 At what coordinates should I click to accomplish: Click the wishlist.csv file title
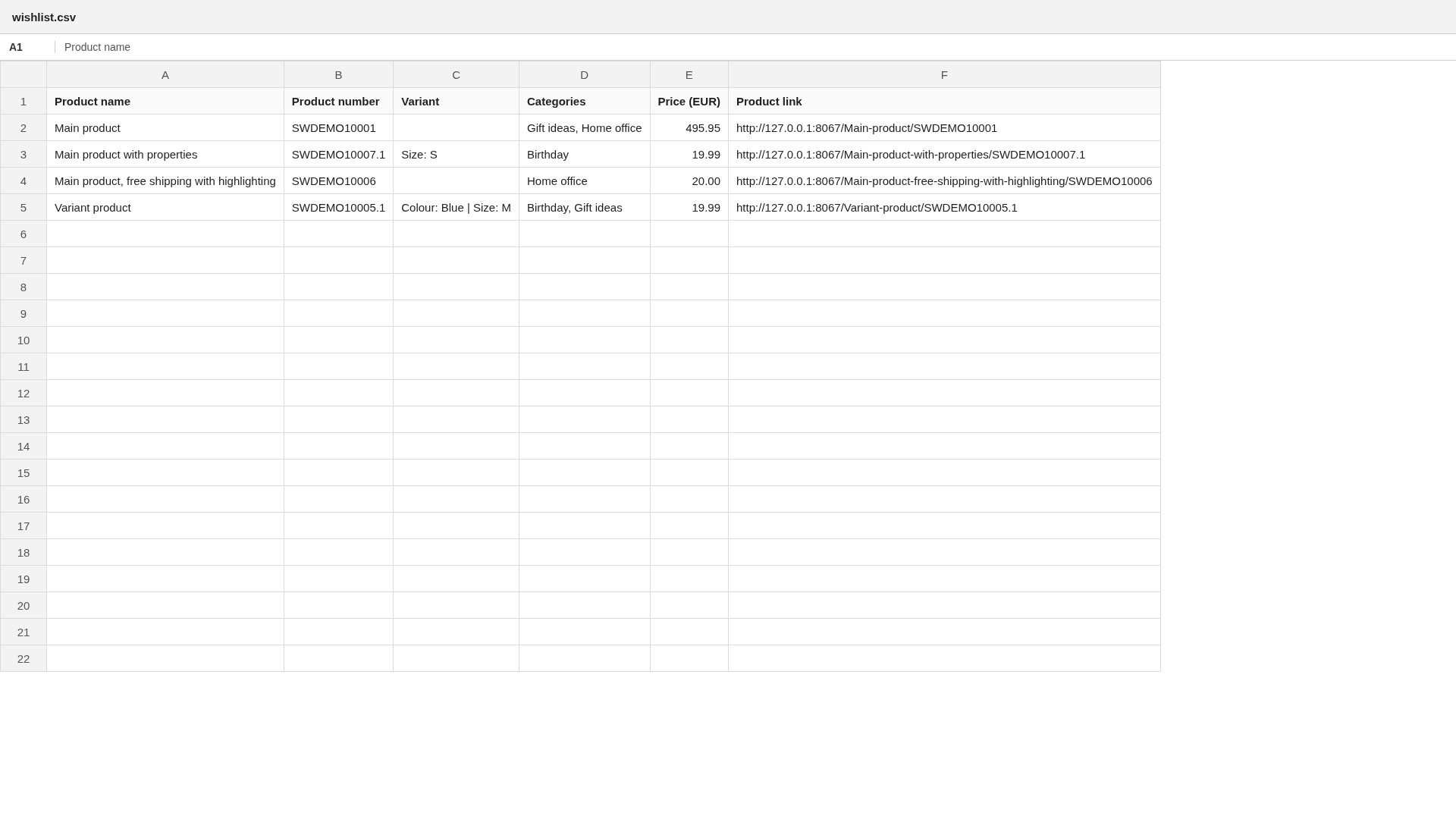[44, 17]
